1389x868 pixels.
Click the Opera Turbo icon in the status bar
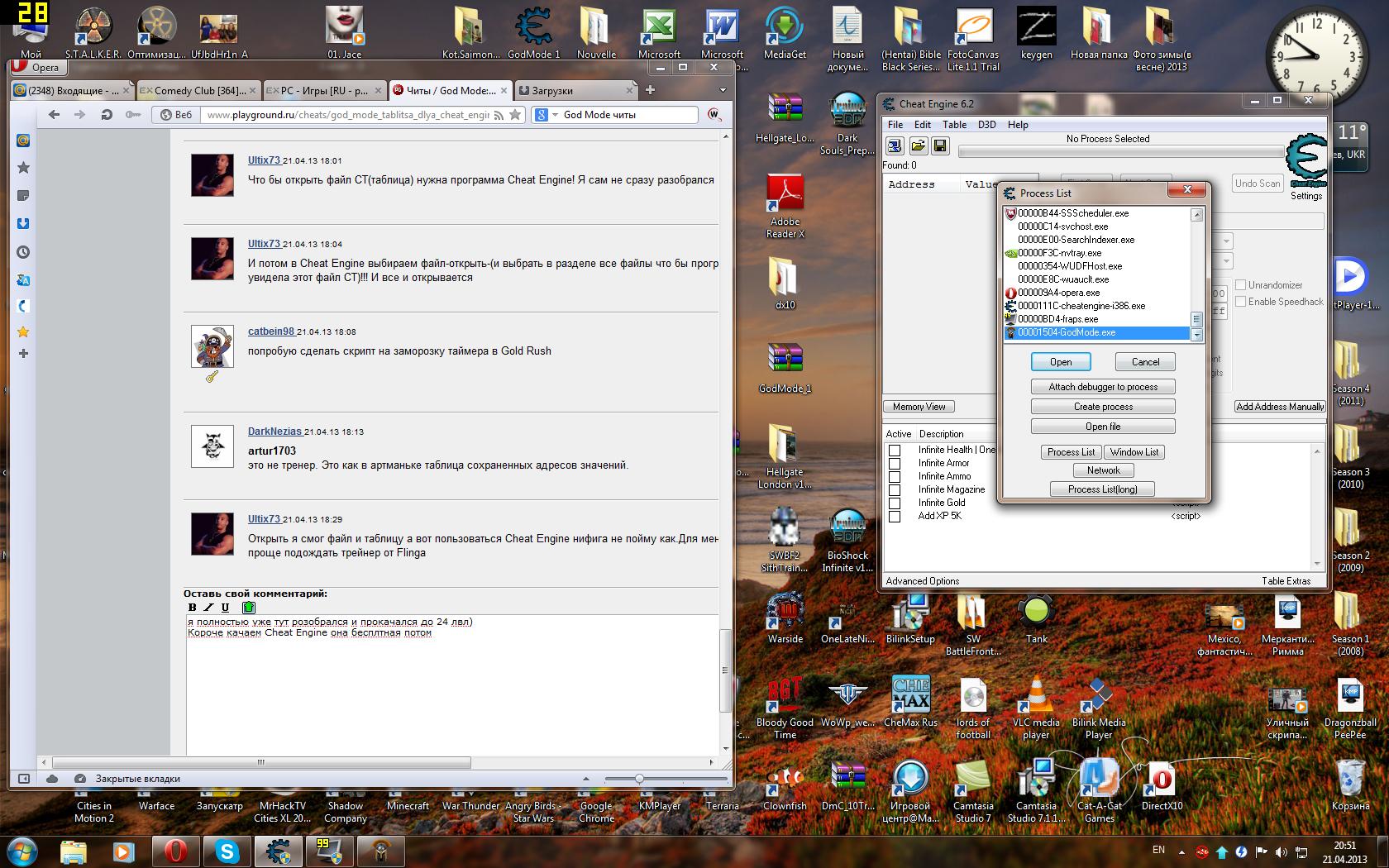(x=80, y=779)
